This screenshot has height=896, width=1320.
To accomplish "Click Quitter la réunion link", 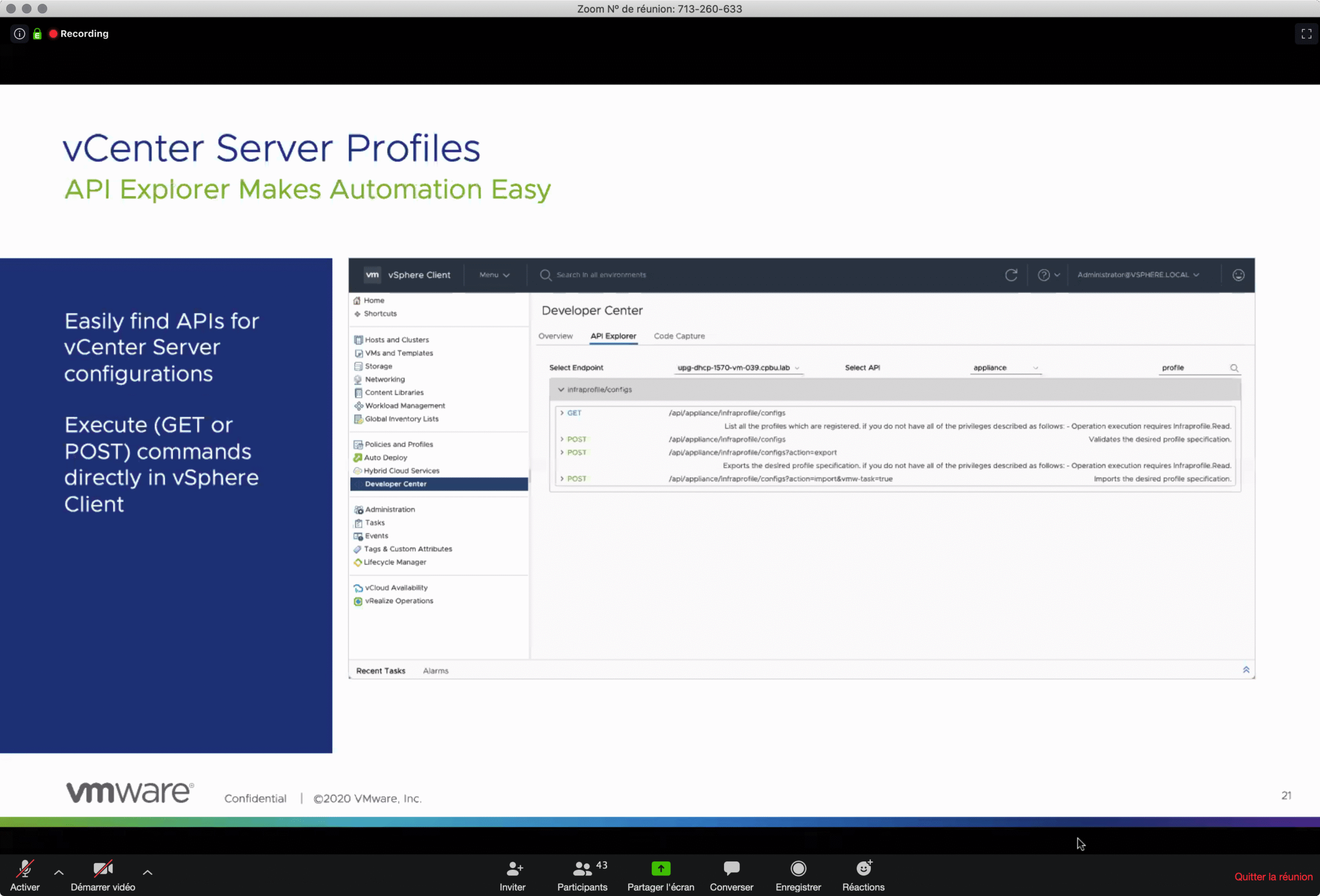I will click(x=1273, y=877).
